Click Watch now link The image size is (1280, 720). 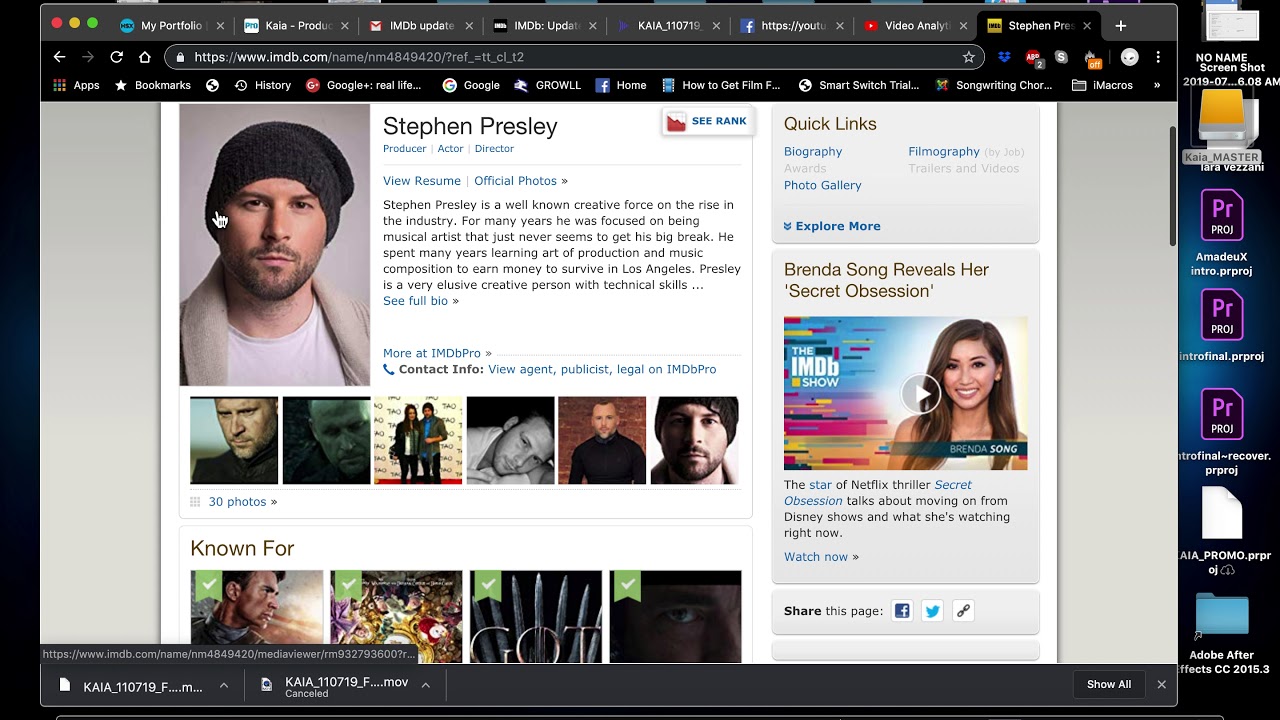coord(816,557)
